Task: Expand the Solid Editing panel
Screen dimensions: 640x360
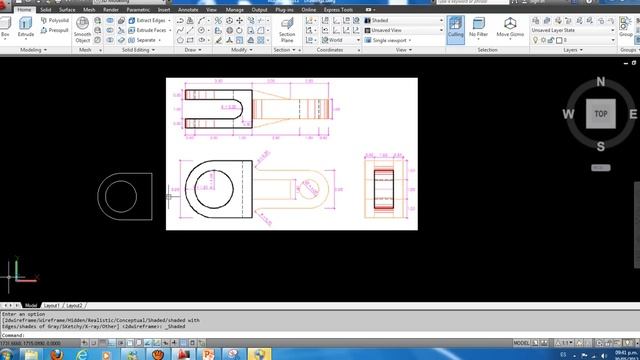Action: click(138, 50)
